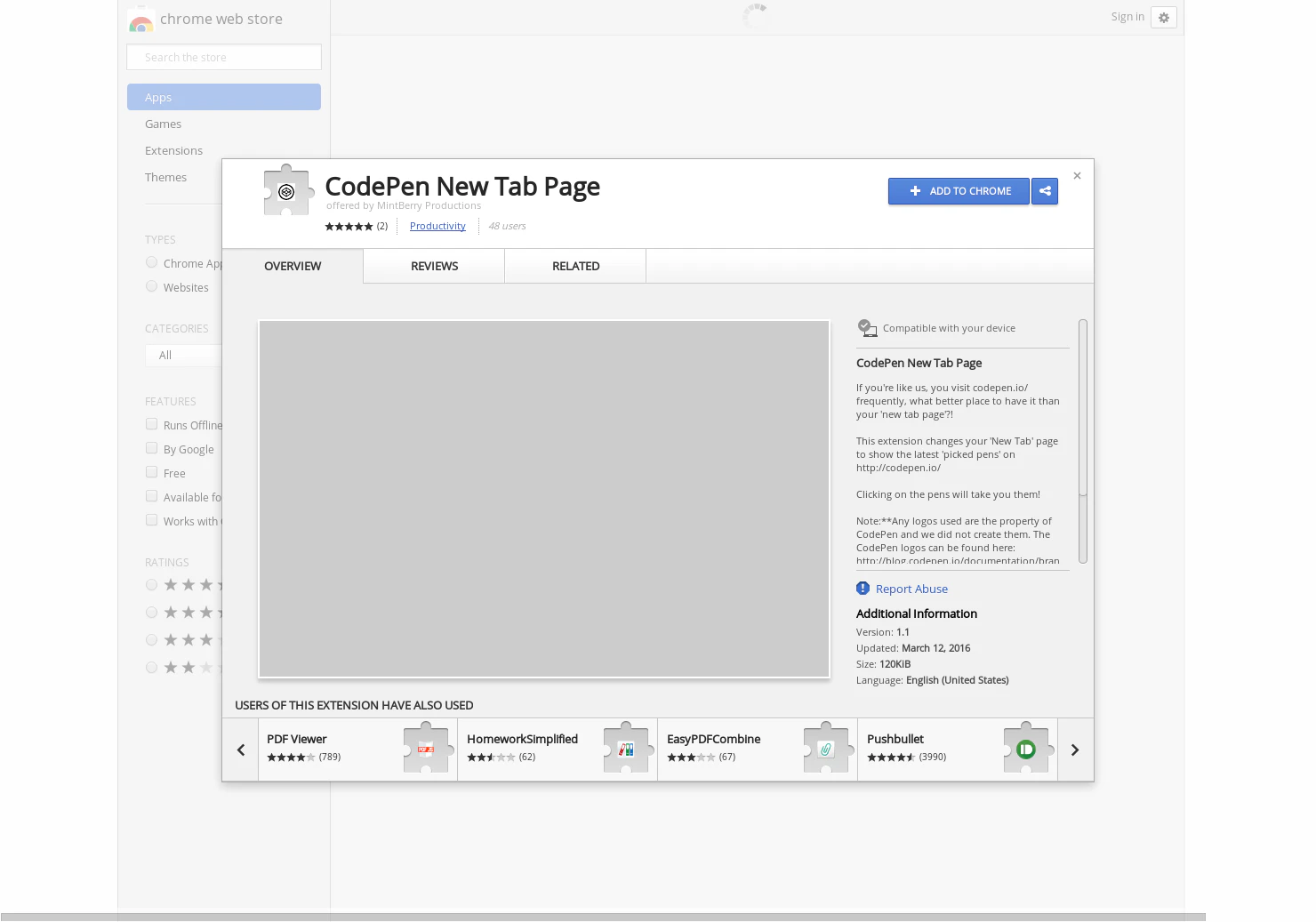The image size is (1316, 922).
Task: Open the settings gear menu
Action: click(1164, 17)
